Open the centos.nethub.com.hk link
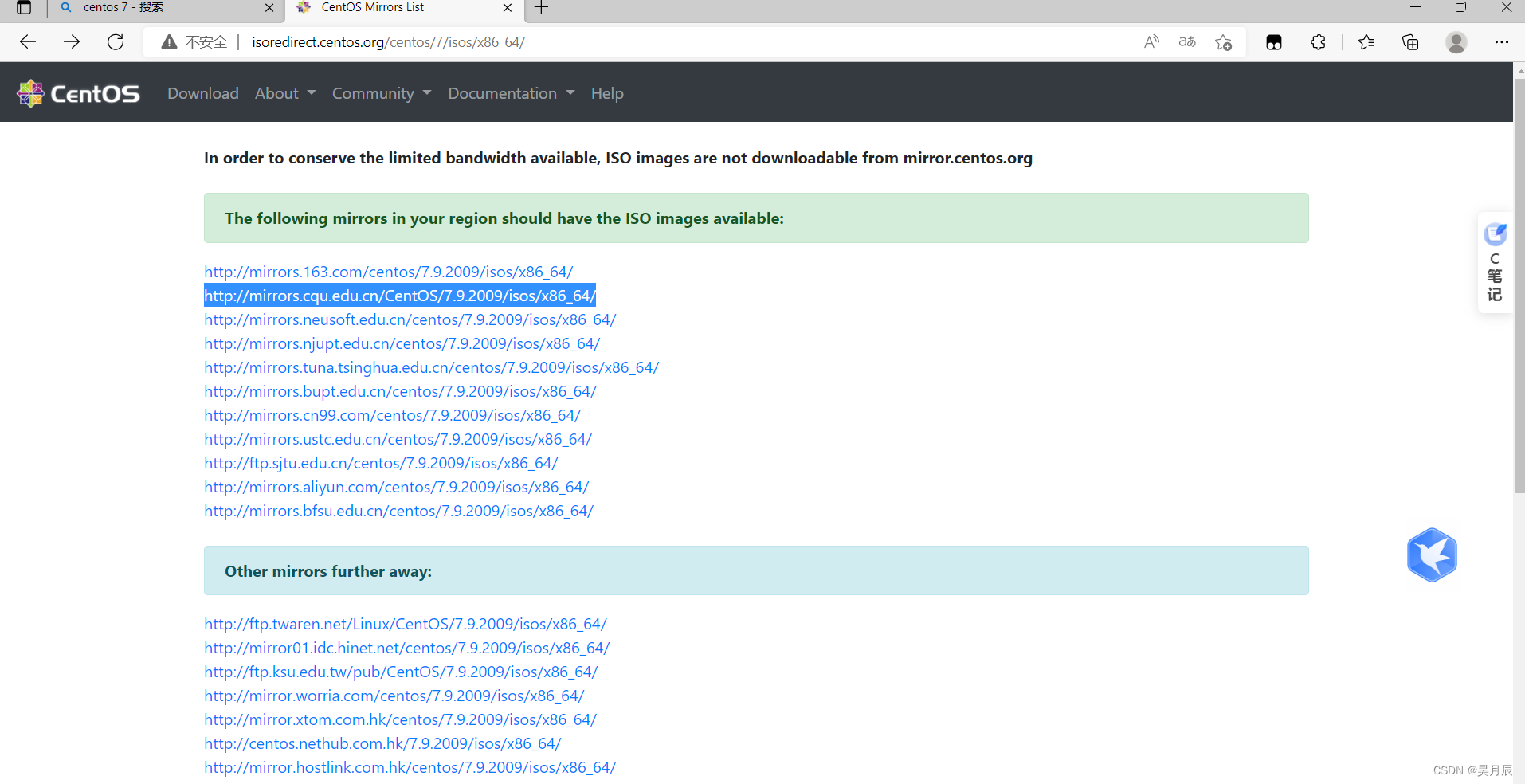The width and height of the screenshot is (1525, 784). [x=382, y=743]
